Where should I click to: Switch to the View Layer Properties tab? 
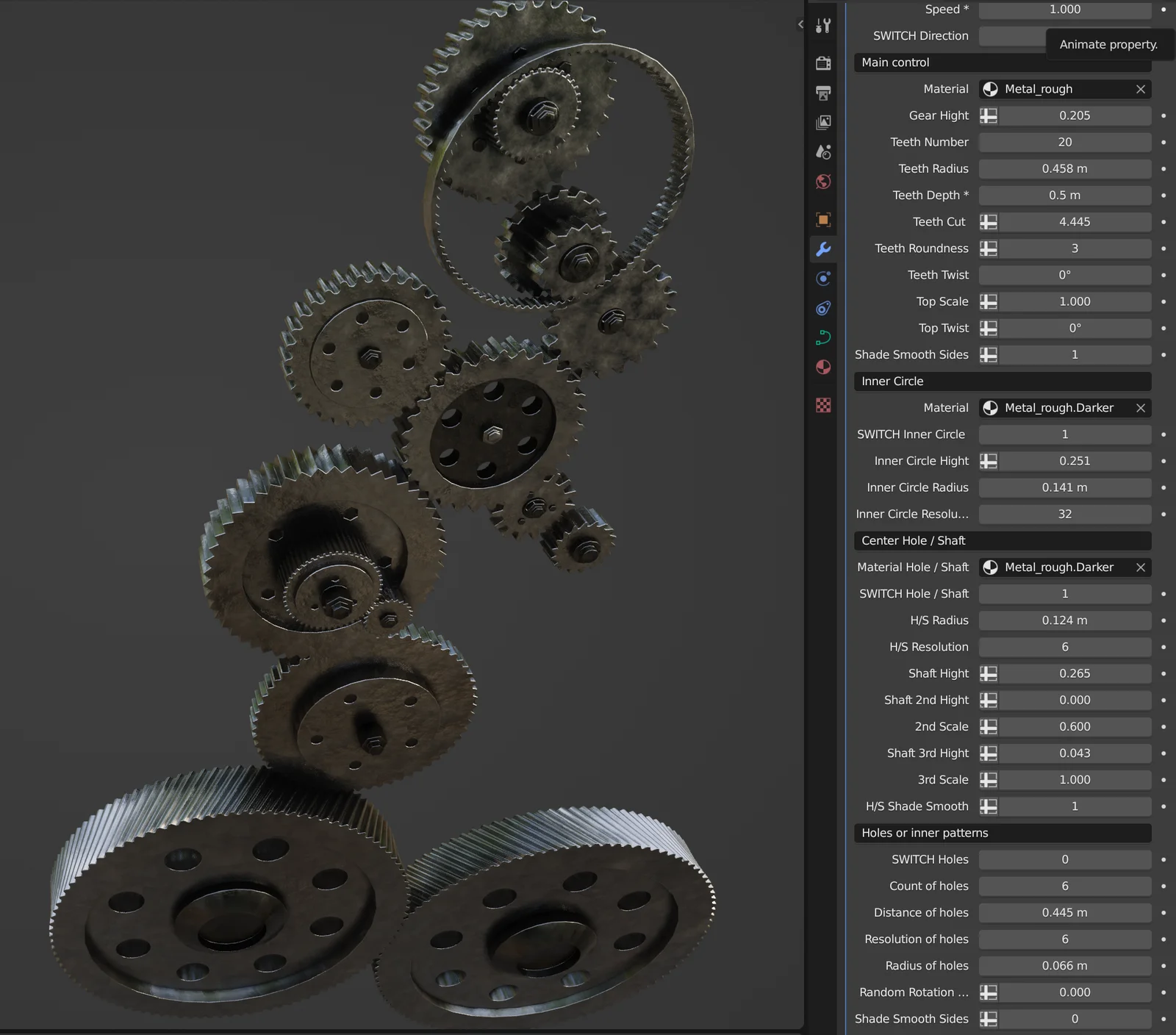coord(823,122)
